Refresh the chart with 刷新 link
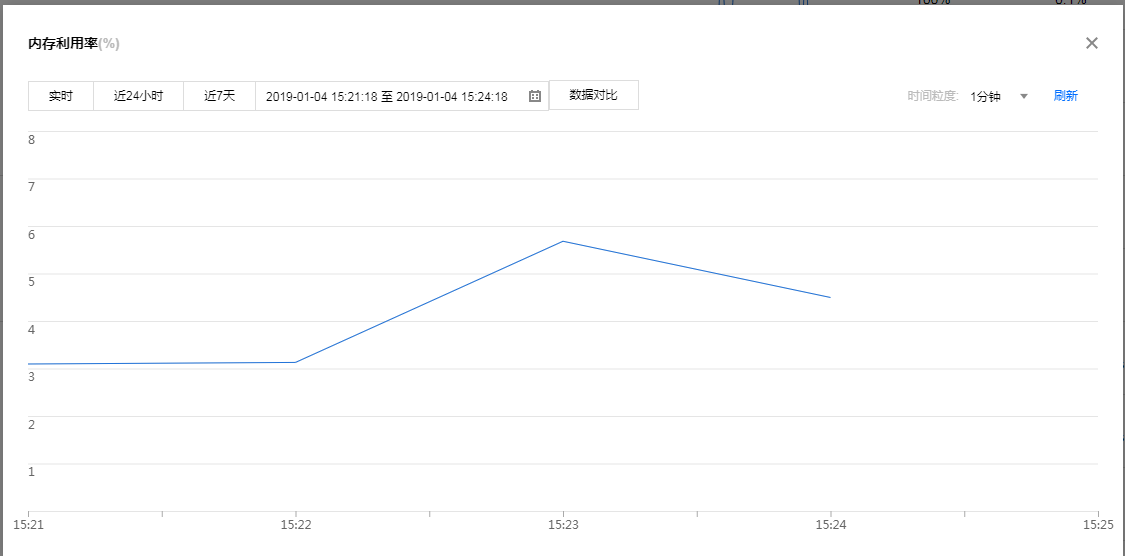Screen dimensions: 1125x556 [x=1065, y=96]
